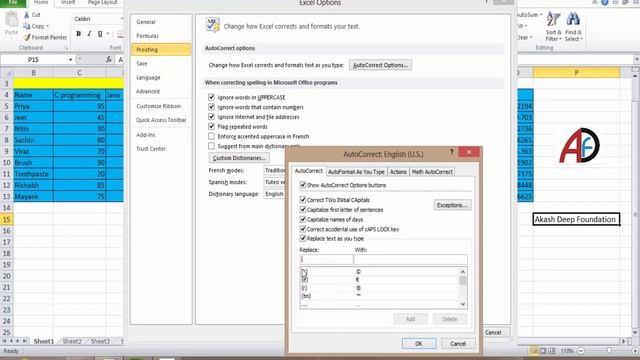Select Sheet1 tab
The width and height of the screenshot is (640, 360).
(44, 341)
